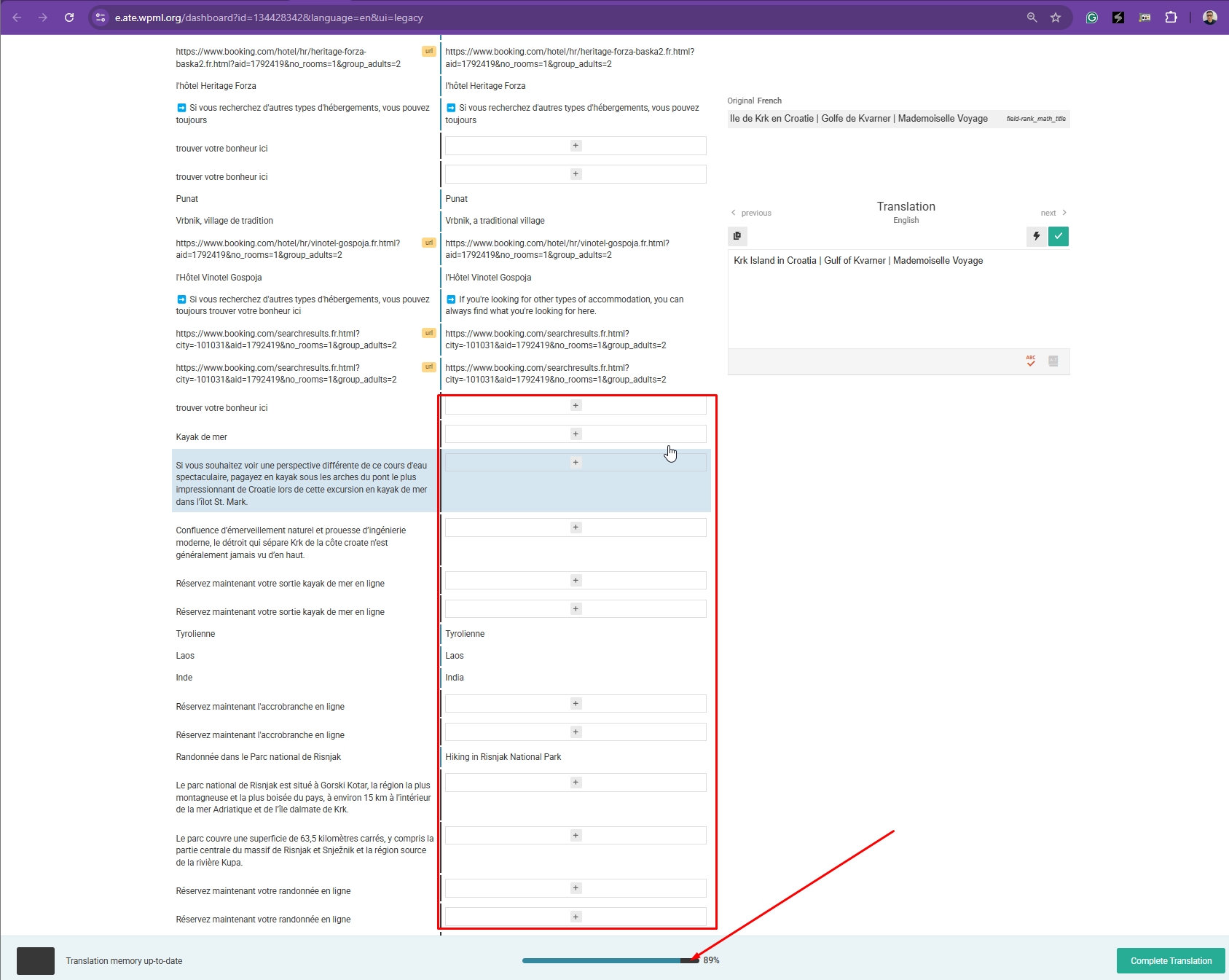This screenshot has width=1229, height=980.
Task: Run the ABC spell check icon
Action: tap(1031, 361)
